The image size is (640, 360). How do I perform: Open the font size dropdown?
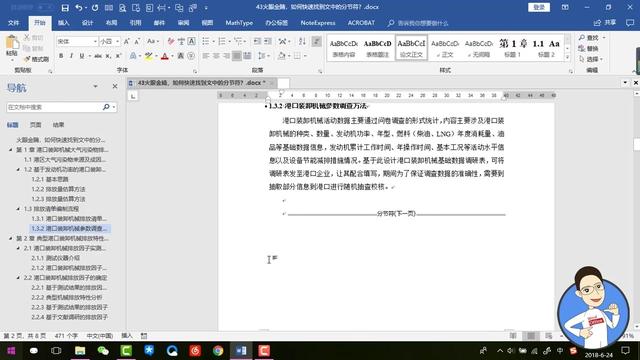pyautogui.click(x=118, y=41)
